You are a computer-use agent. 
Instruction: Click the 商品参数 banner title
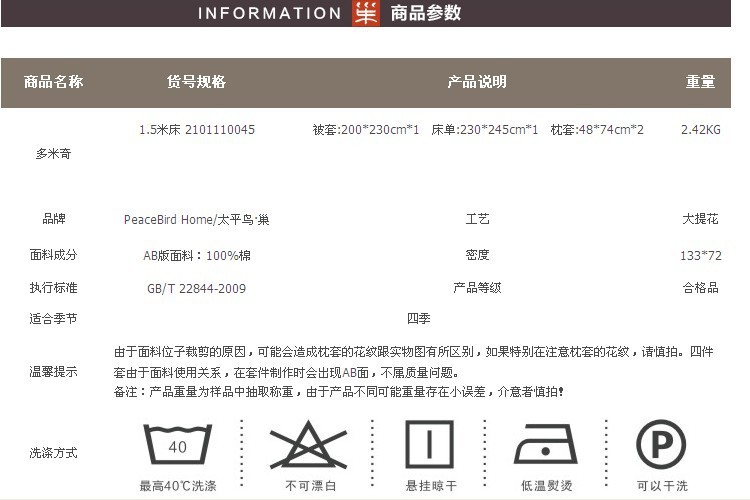pyautogui.click(x=425, y=13)
